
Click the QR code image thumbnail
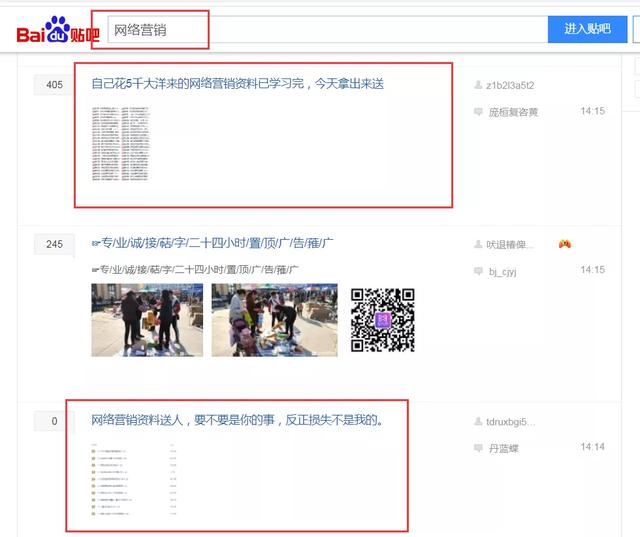[382, 320]
